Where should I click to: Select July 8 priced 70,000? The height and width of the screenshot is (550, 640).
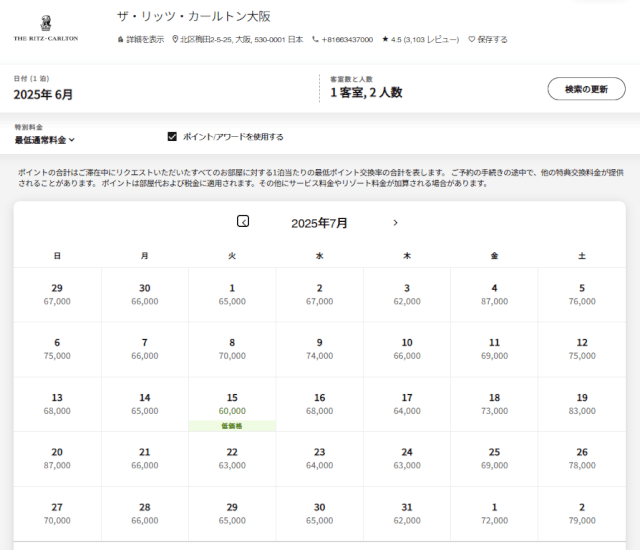(x=232, y=349)
